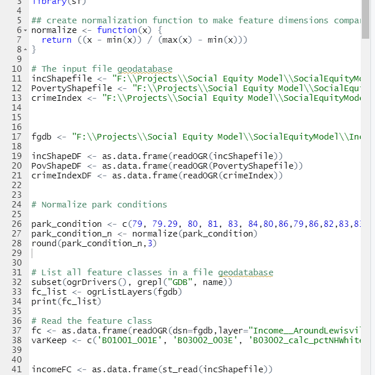Click 'crimeIndexDF' on line 21
The image size is (375, 375).
(61, 176)
